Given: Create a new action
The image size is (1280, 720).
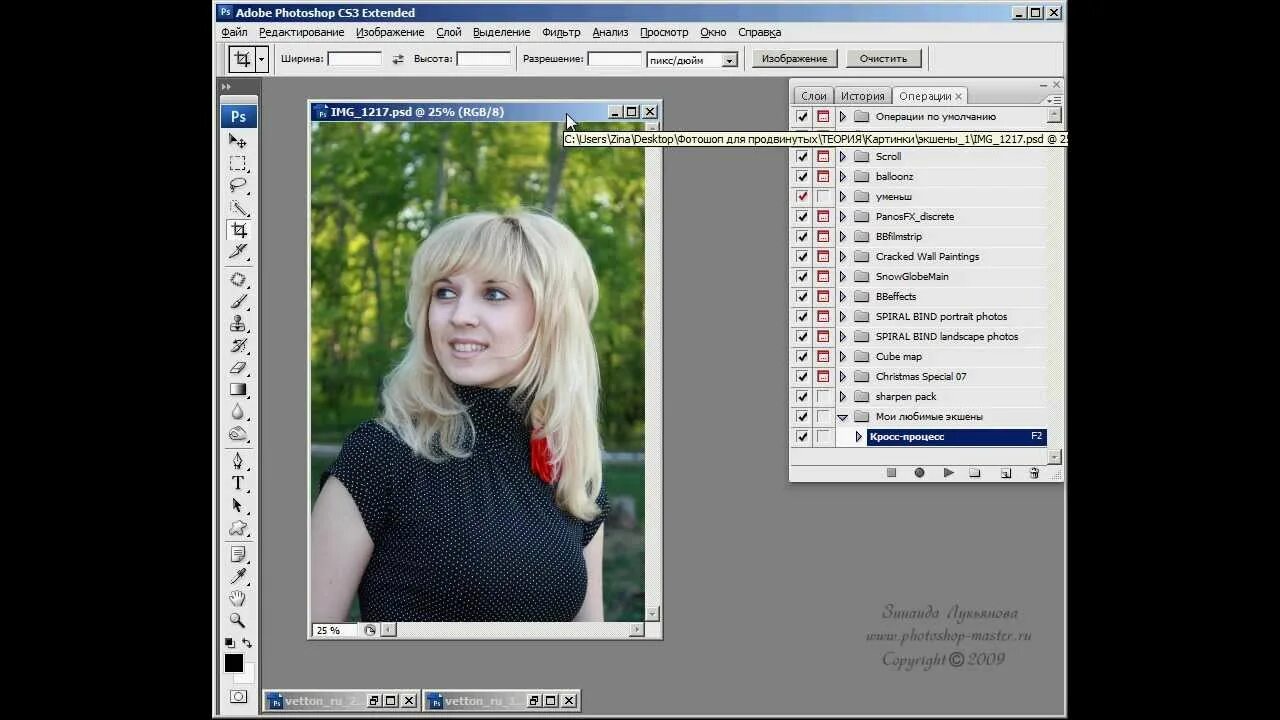Looking at the screenshot, I should [1006, 473].
